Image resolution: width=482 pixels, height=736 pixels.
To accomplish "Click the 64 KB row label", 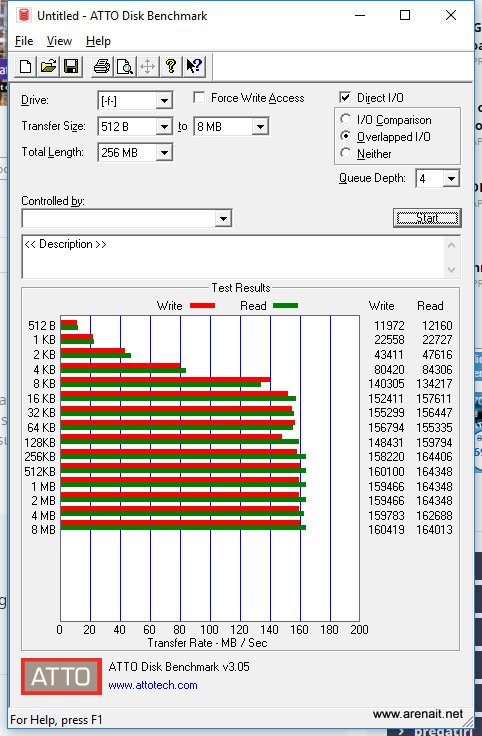I will click(41, 428).
